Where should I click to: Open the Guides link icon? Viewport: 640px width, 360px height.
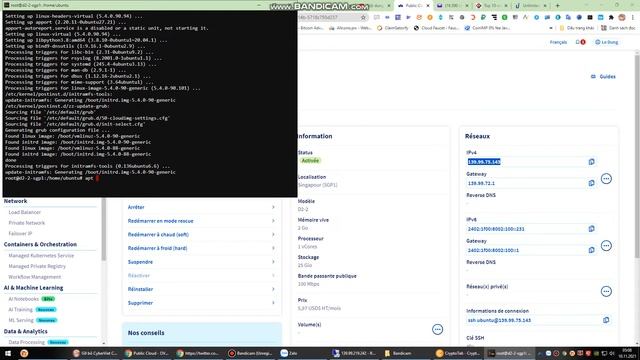point(593,76)
